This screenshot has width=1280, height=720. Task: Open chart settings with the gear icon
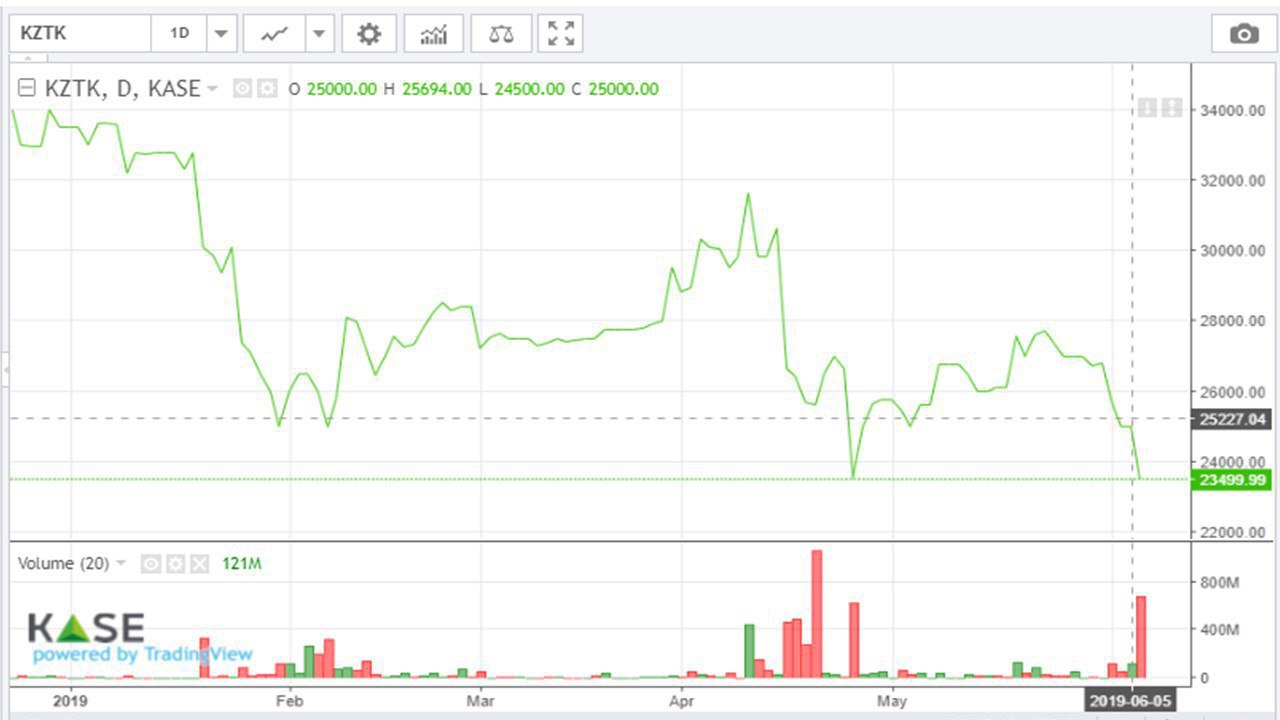[x=369, y=34]
